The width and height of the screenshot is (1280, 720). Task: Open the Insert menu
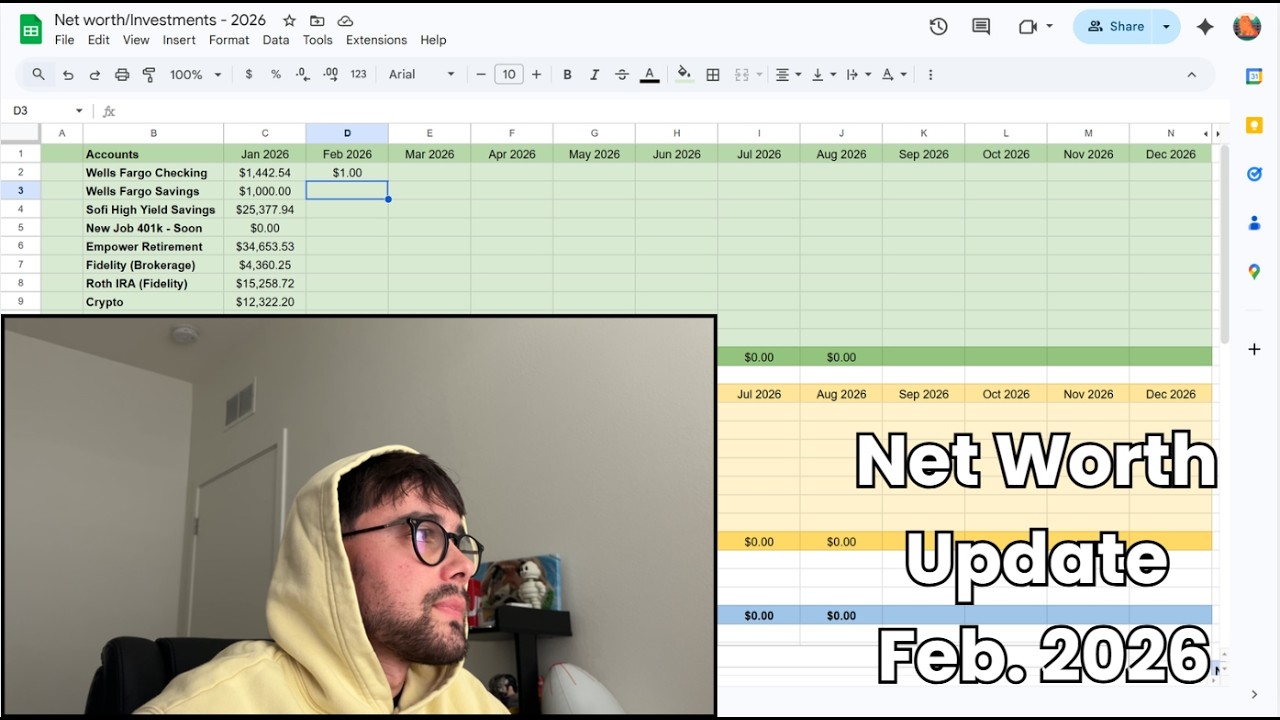179,40
